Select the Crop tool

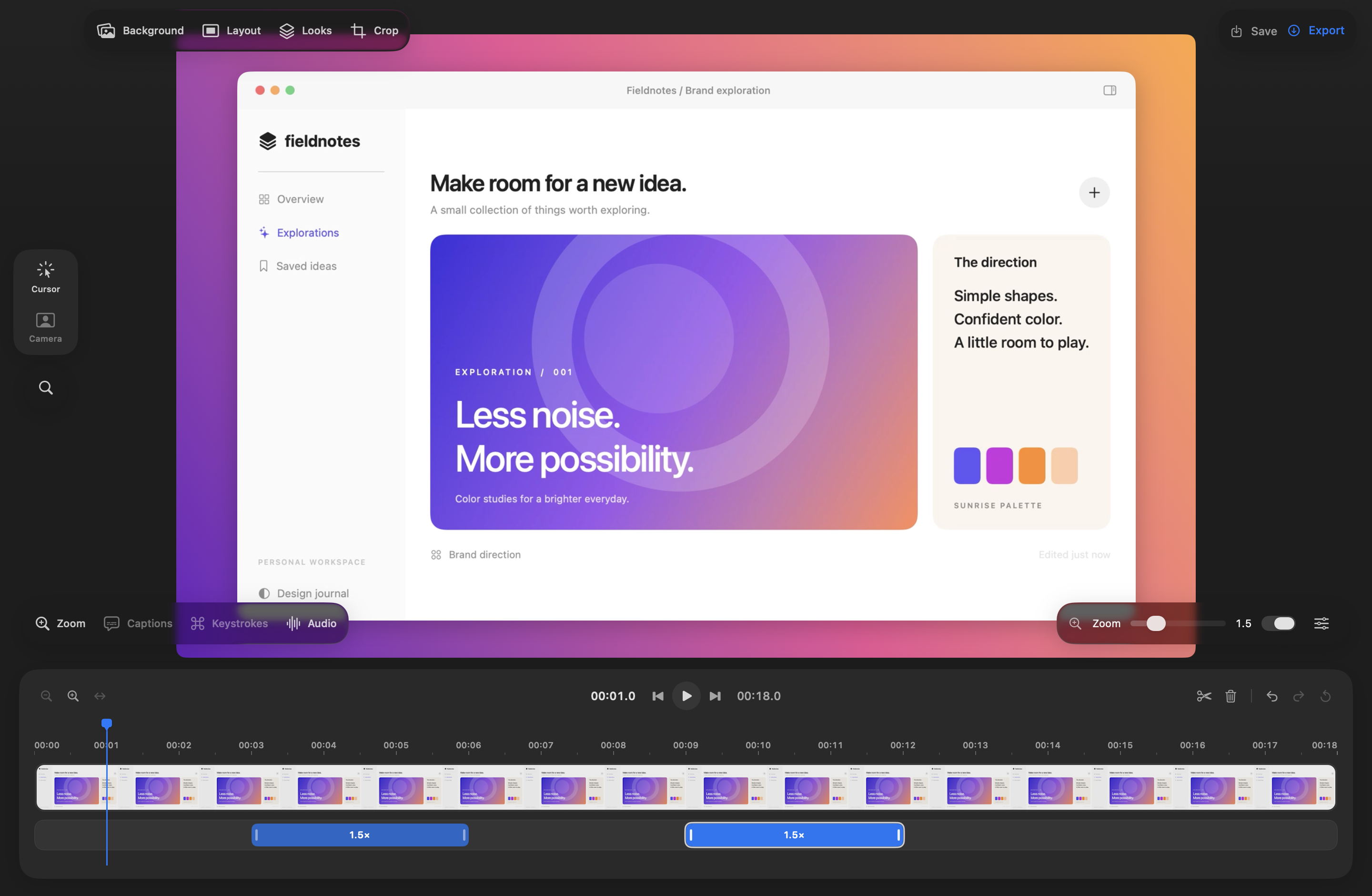[375, 31]
